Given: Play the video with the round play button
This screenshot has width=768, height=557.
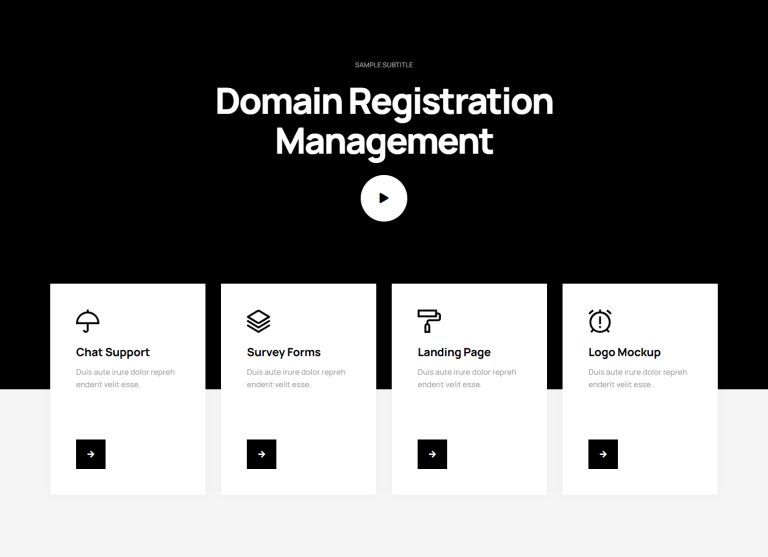Looking at the screenshot, I should 384,198.
